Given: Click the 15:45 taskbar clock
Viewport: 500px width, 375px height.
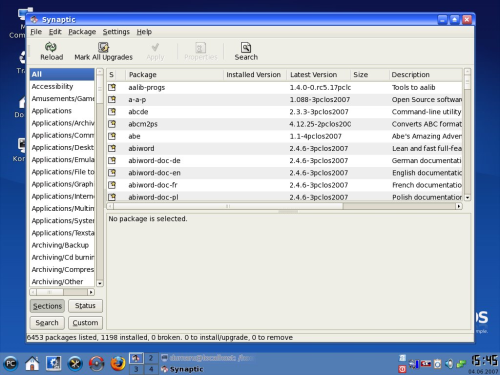Looking at the screenshot, I should point(484,360).
